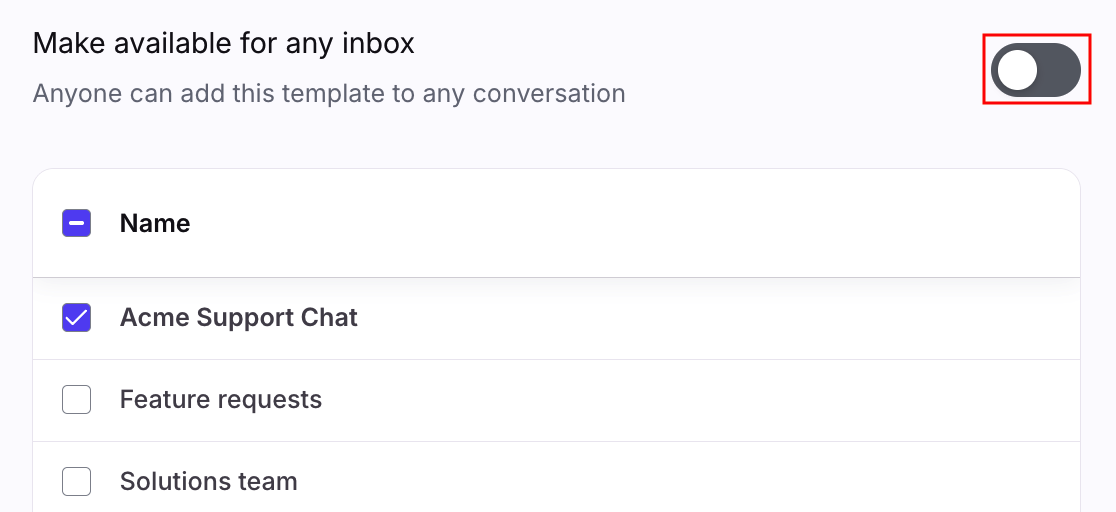Select the Feature requests inbox name
1116x512 pixels.
click(x=220, y=400)
